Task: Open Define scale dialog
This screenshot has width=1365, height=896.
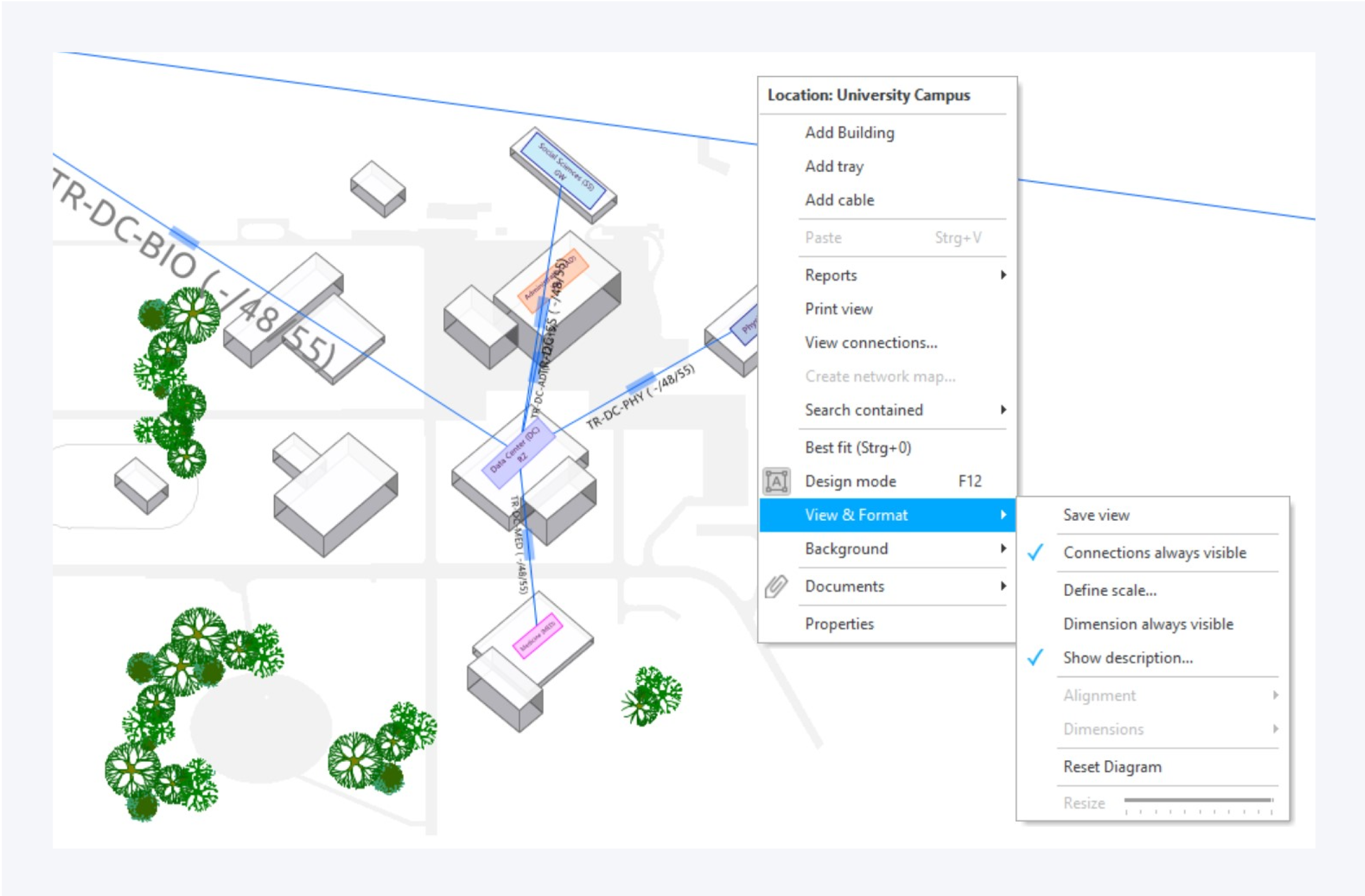Action: coord(1109,591)
